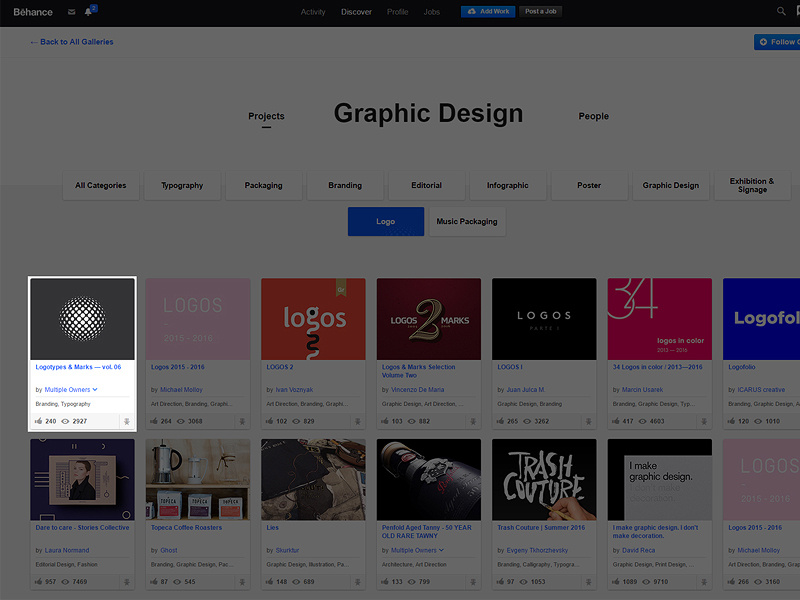Image resolution: width=800 pixels, height=600 pixels.
Task: Open the Laura Normand author link
Action: point(67,550)
